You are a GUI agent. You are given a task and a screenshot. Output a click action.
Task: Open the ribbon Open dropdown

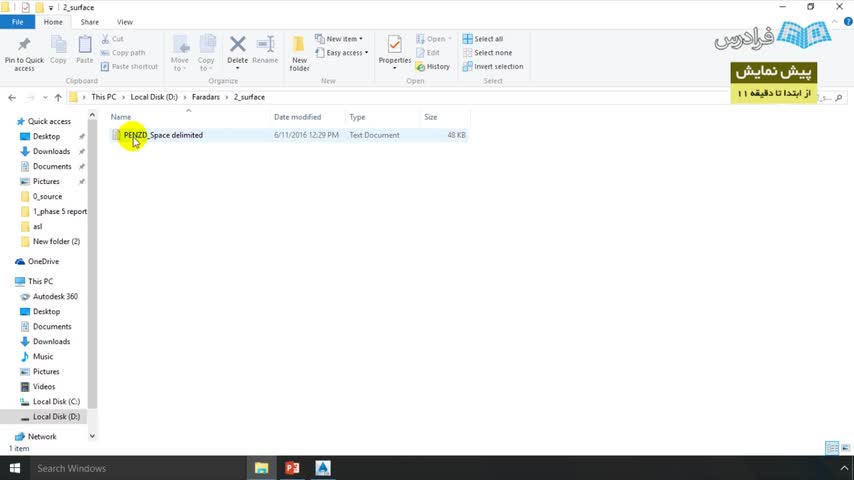pyautogui.click(x=434, y=39)
